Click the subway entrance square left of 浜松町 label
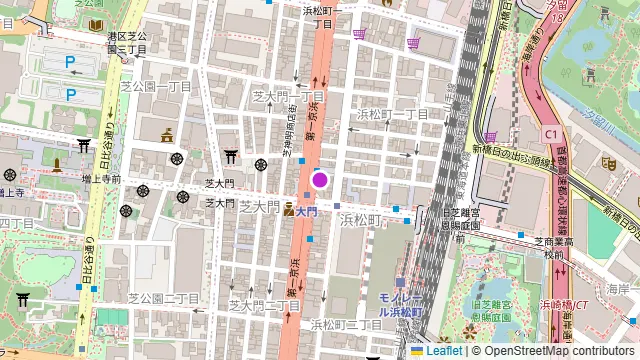 click(337, 206)
